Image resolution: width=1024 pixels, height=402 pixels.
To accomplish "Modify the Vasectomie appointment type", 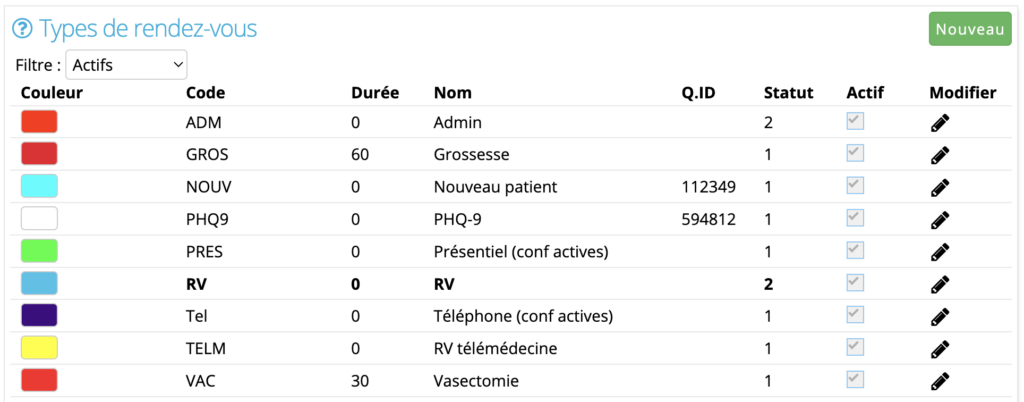I will tap(940, 380).
